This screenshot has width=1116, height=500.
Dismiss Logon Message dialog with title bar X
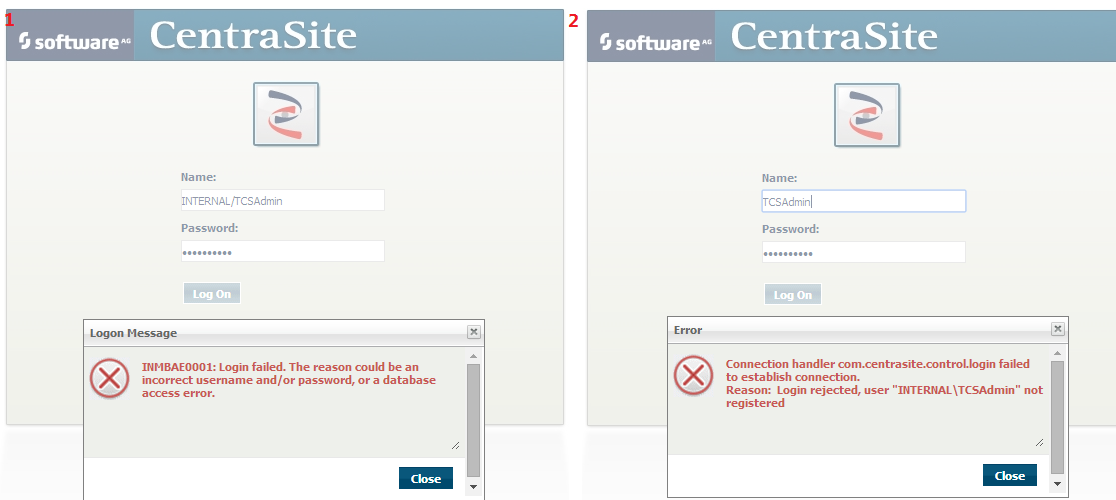(474, 332)
